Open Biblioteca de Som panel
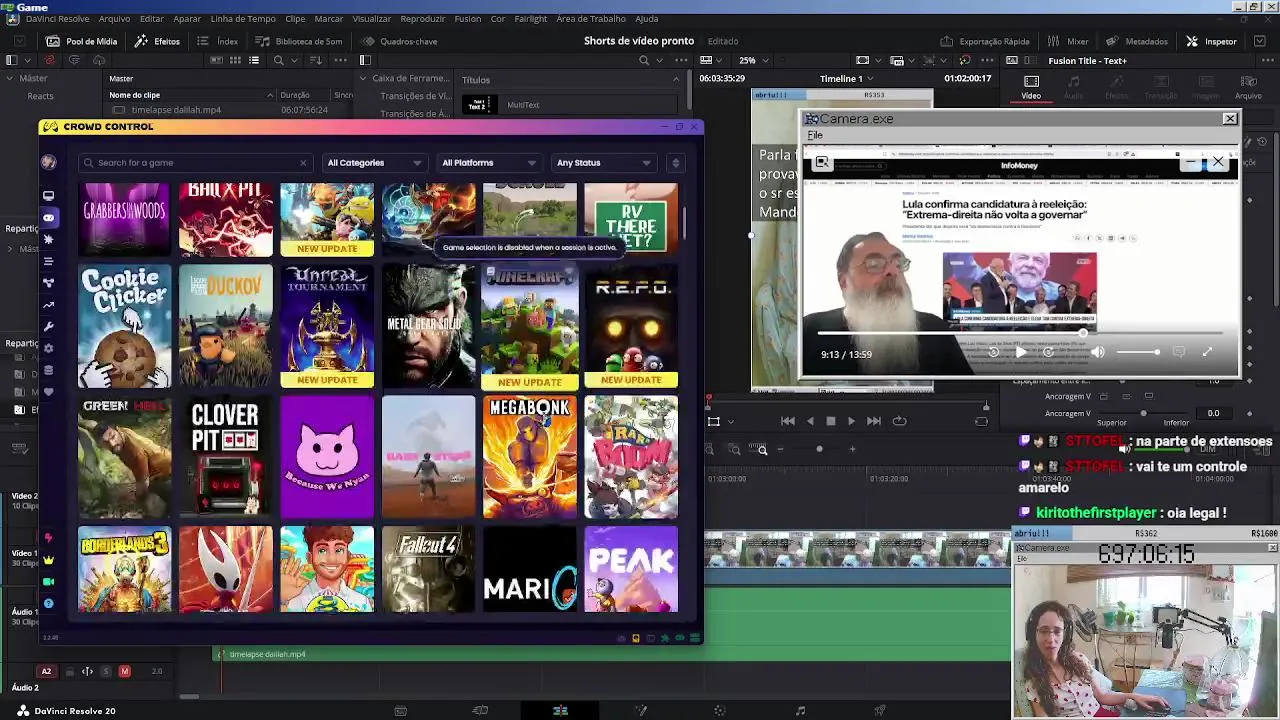The height and width of the screenshot is (720, 1280). point(299,41)
